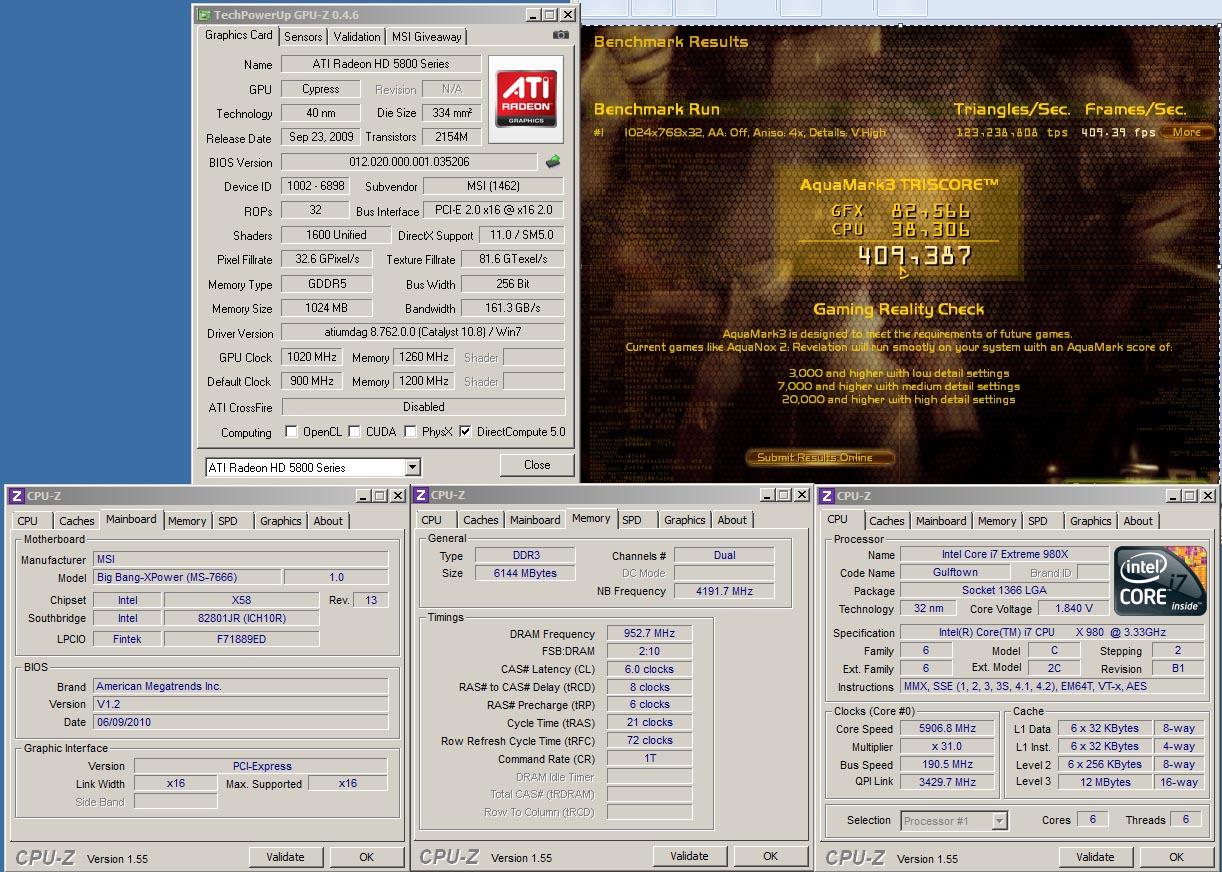Image resolution: width=1222 pixels, height=872 pixels.
Task: Open the MSI Giveaway tab
Action: click(x=426, y=37)
